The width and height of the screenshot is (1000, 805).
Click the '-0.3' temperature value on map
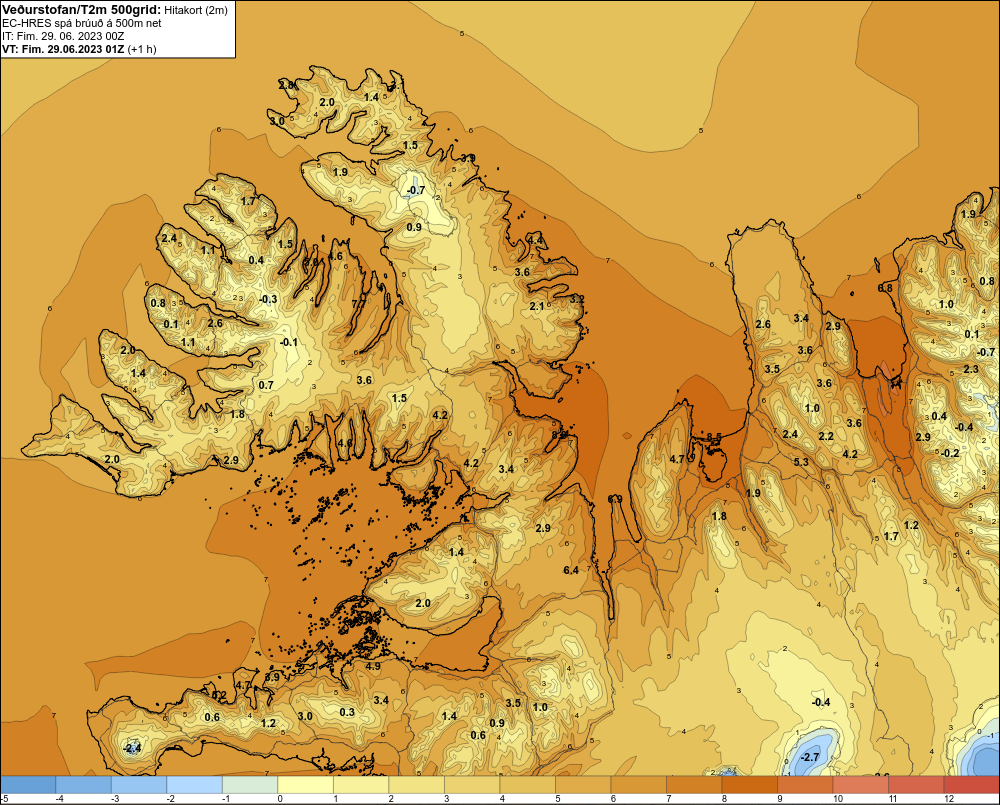click(268, 299)
